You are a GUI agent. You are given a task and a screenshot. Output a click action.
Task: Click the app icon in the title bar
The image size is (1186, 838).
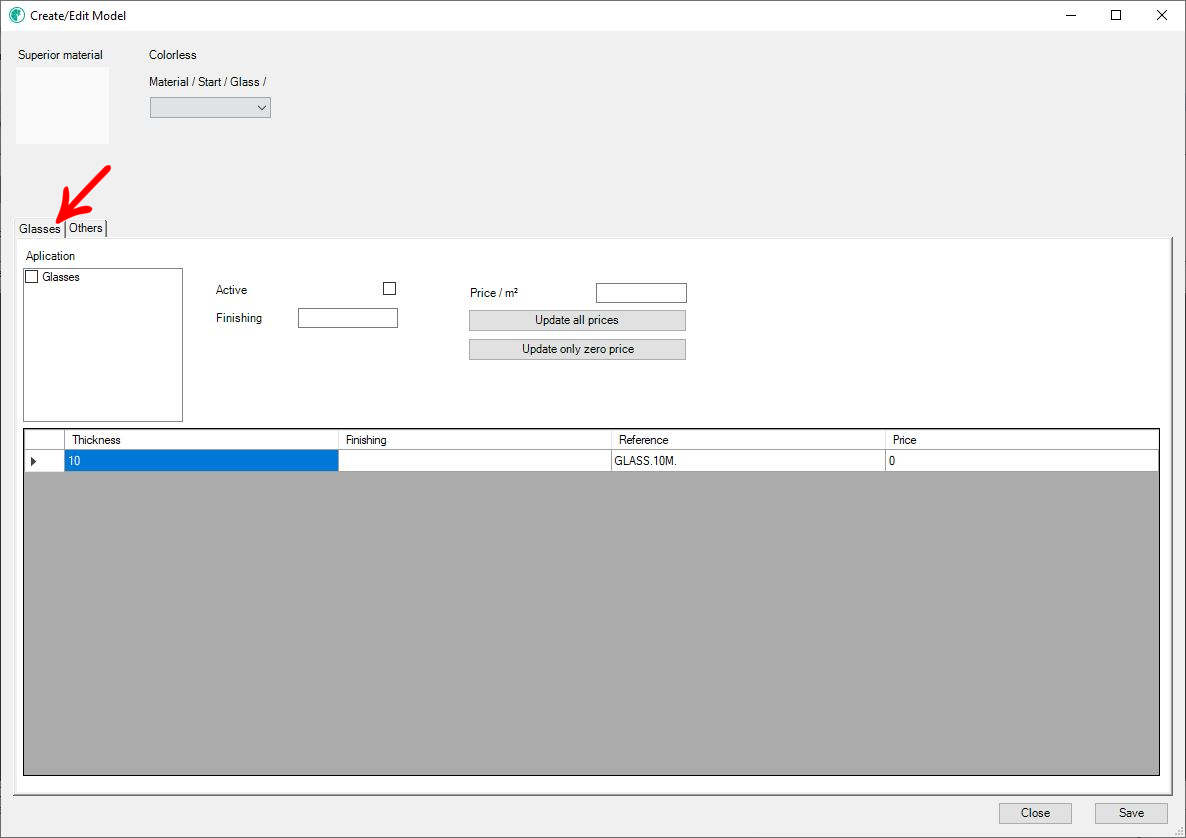tap(17, 15)
